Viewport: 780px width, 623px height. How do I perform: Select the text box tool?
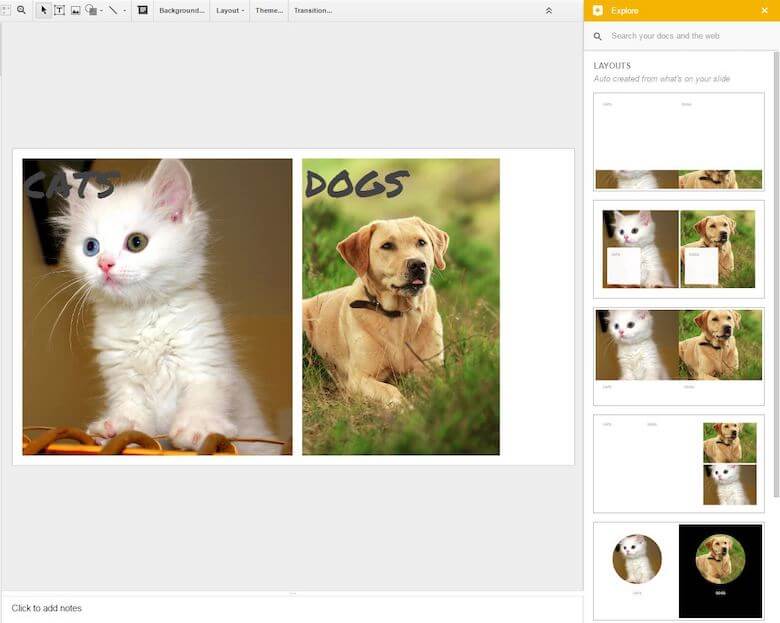(59, 10)
